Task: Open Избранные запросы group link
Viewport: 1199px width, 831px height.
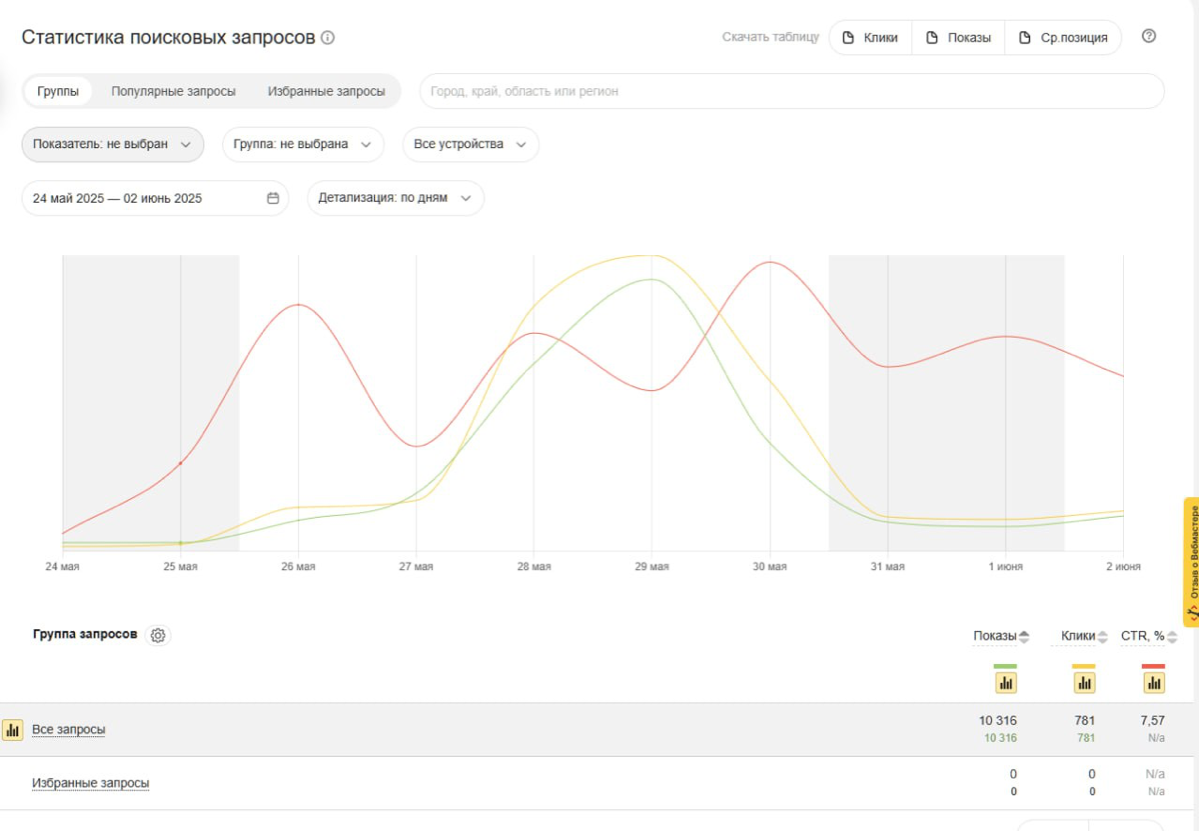Action: coord(91,783)
